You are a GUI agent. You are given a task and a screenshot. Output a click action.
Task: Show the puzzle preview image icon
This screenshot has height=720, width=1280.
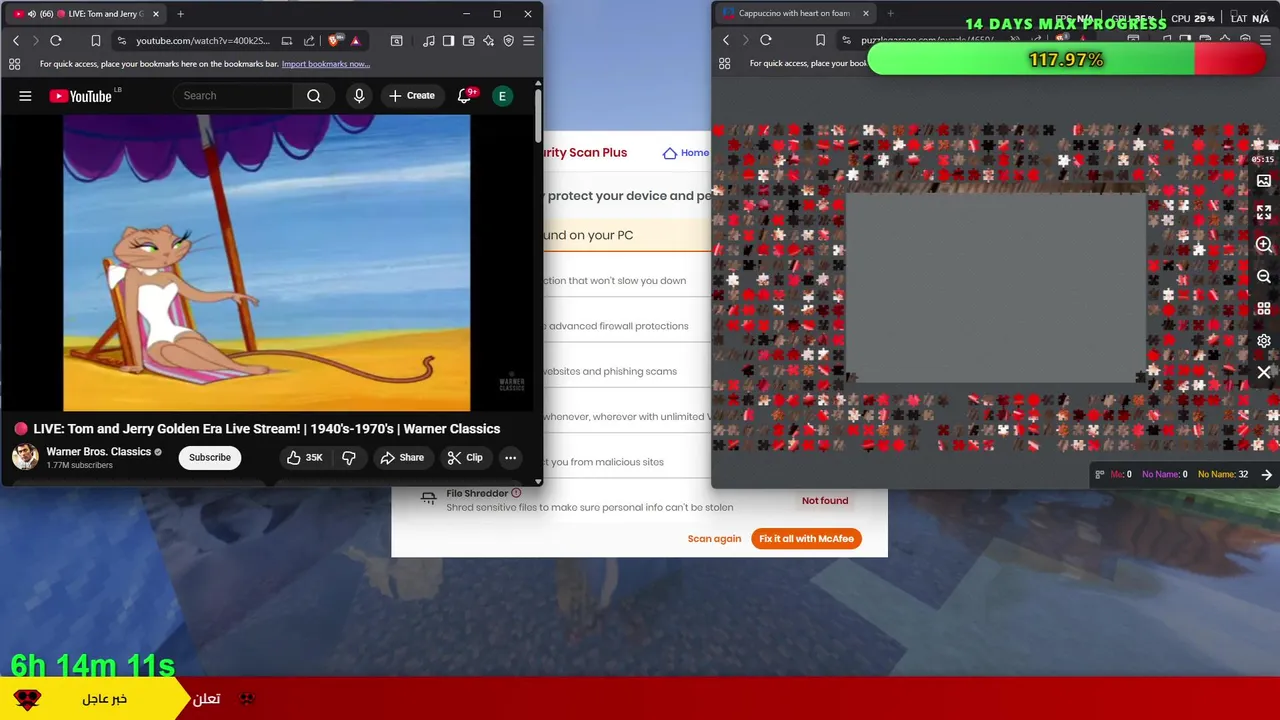click(1264, 181)
